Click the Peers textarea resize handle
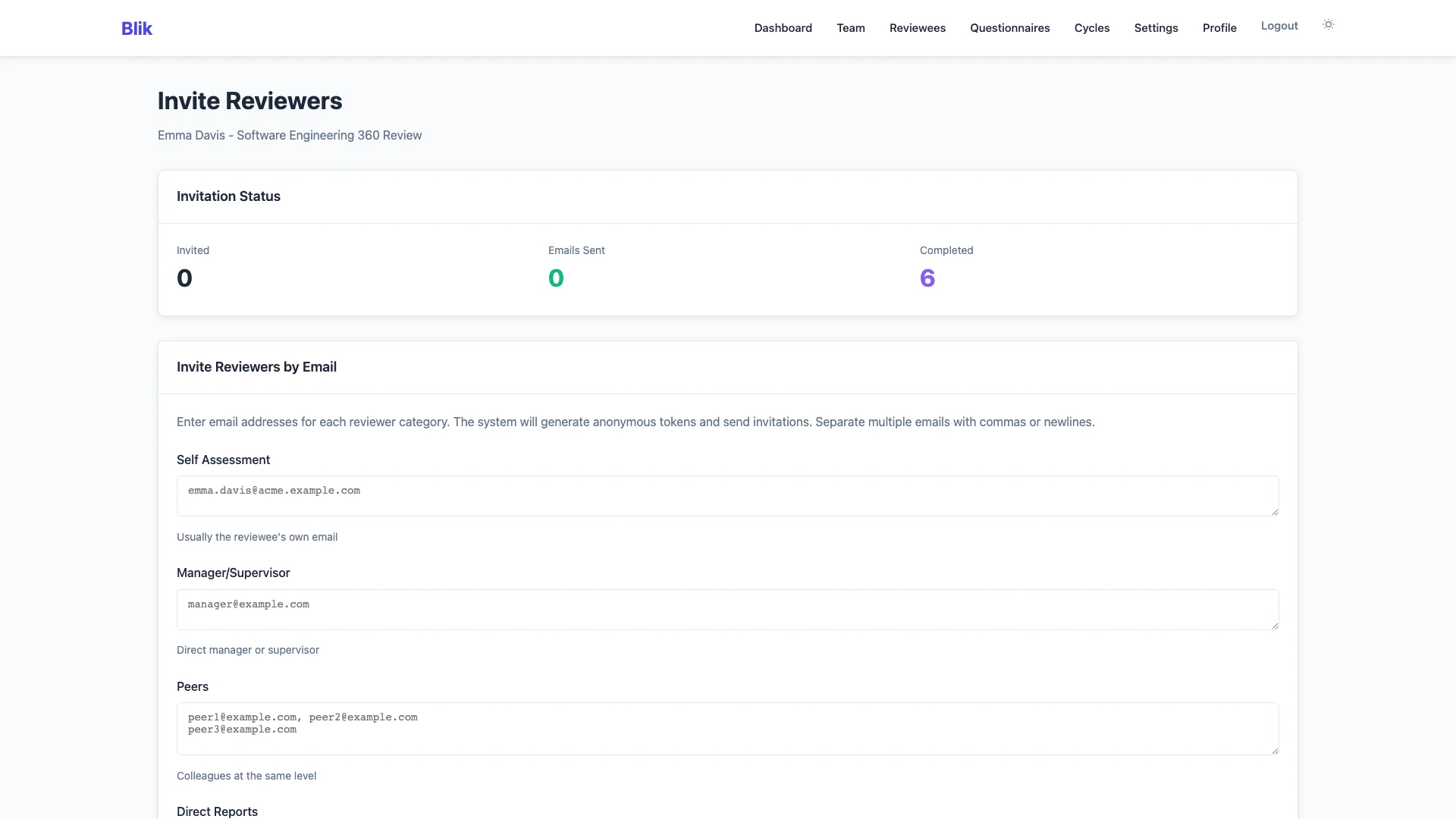 tap(1275, 751)
